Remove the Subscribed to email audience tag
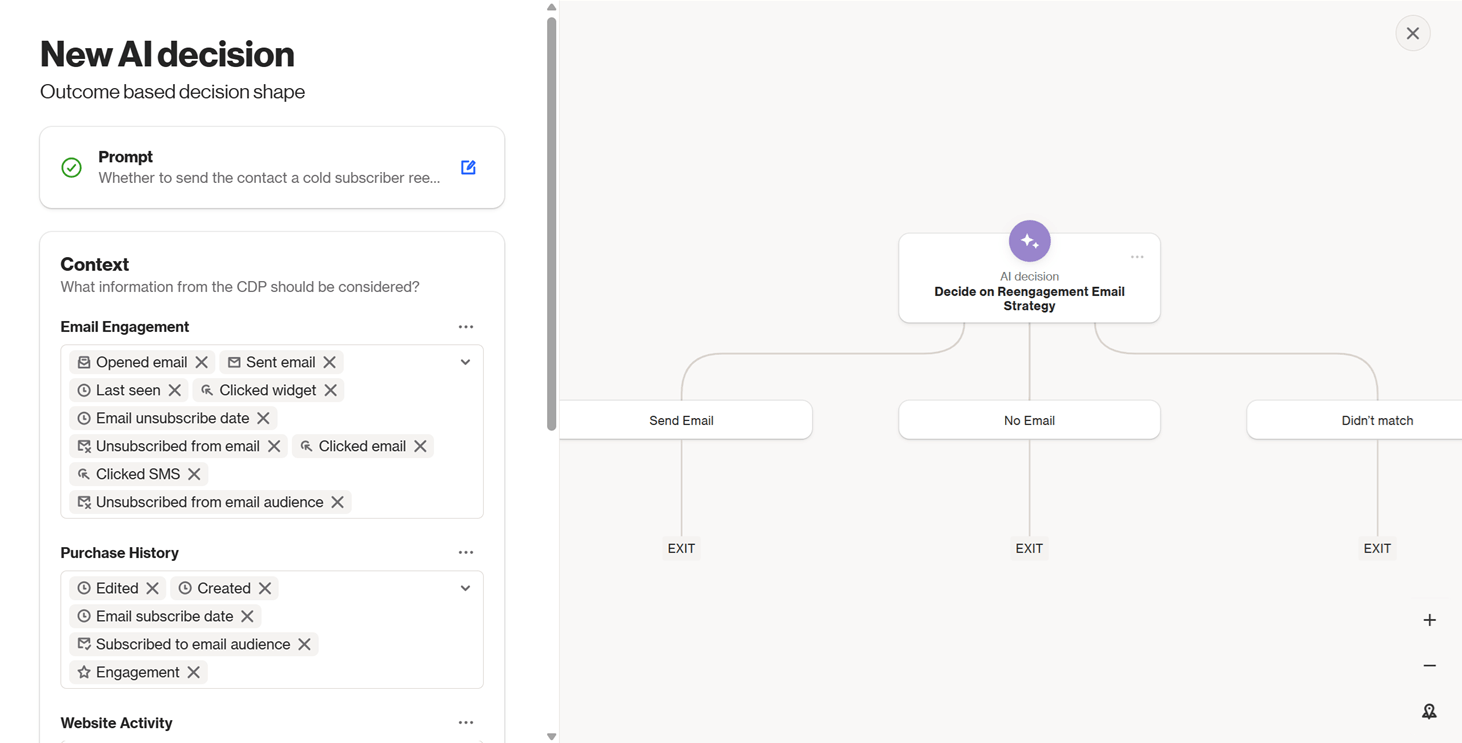Viewport: 1462px width, 743px height. [305, 644]
